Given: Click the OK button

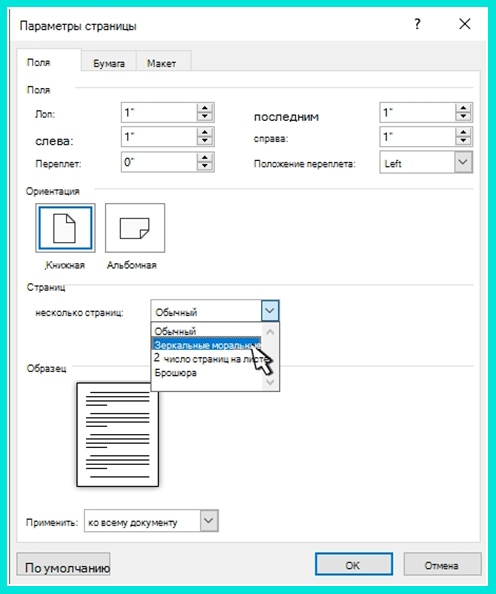Looking at the screenshot, I should pyautogui.click(x=354, y=564).
